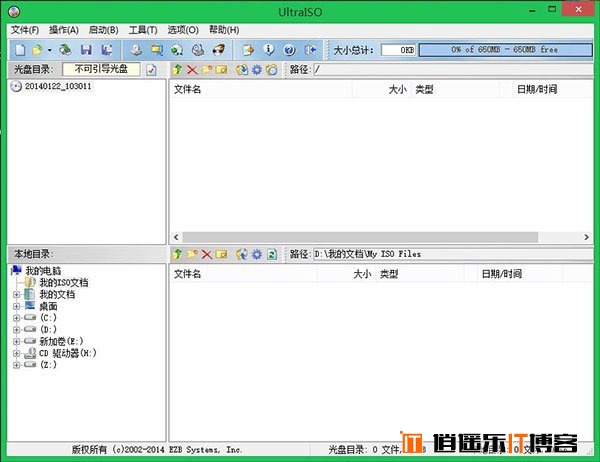Sort local pane by 类型 column
The width and height of the screenshot is (600, 462).
[421, 274]
